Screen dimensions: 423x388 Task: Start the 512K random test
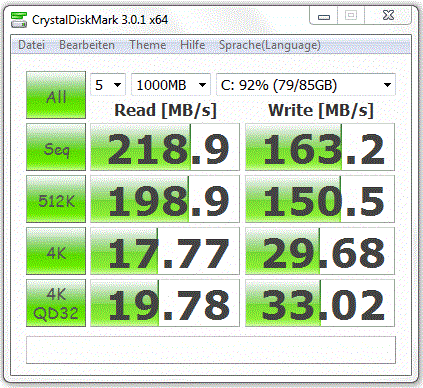click(x=56, y=199)
